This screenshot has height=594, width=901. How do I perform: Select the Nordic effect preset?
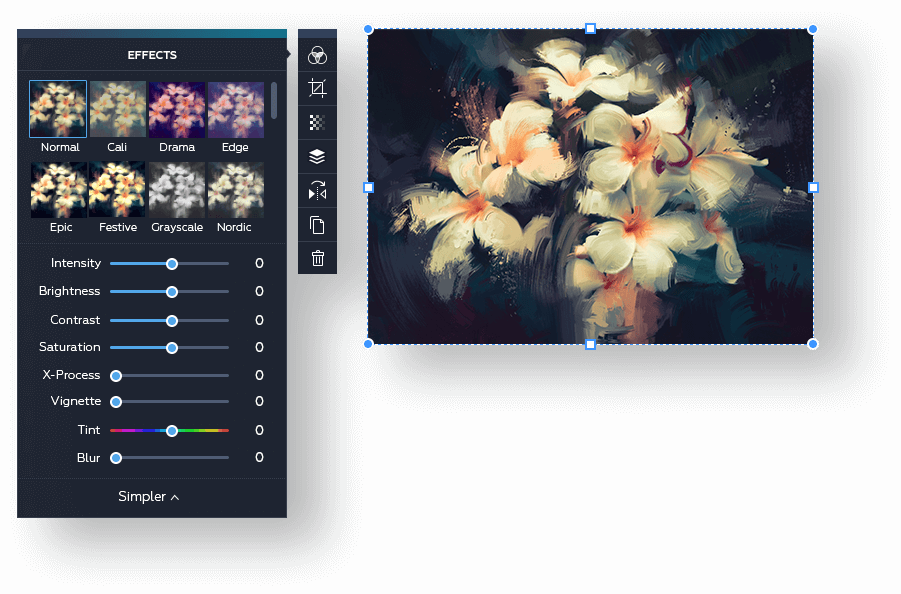(x=234, y=189)
